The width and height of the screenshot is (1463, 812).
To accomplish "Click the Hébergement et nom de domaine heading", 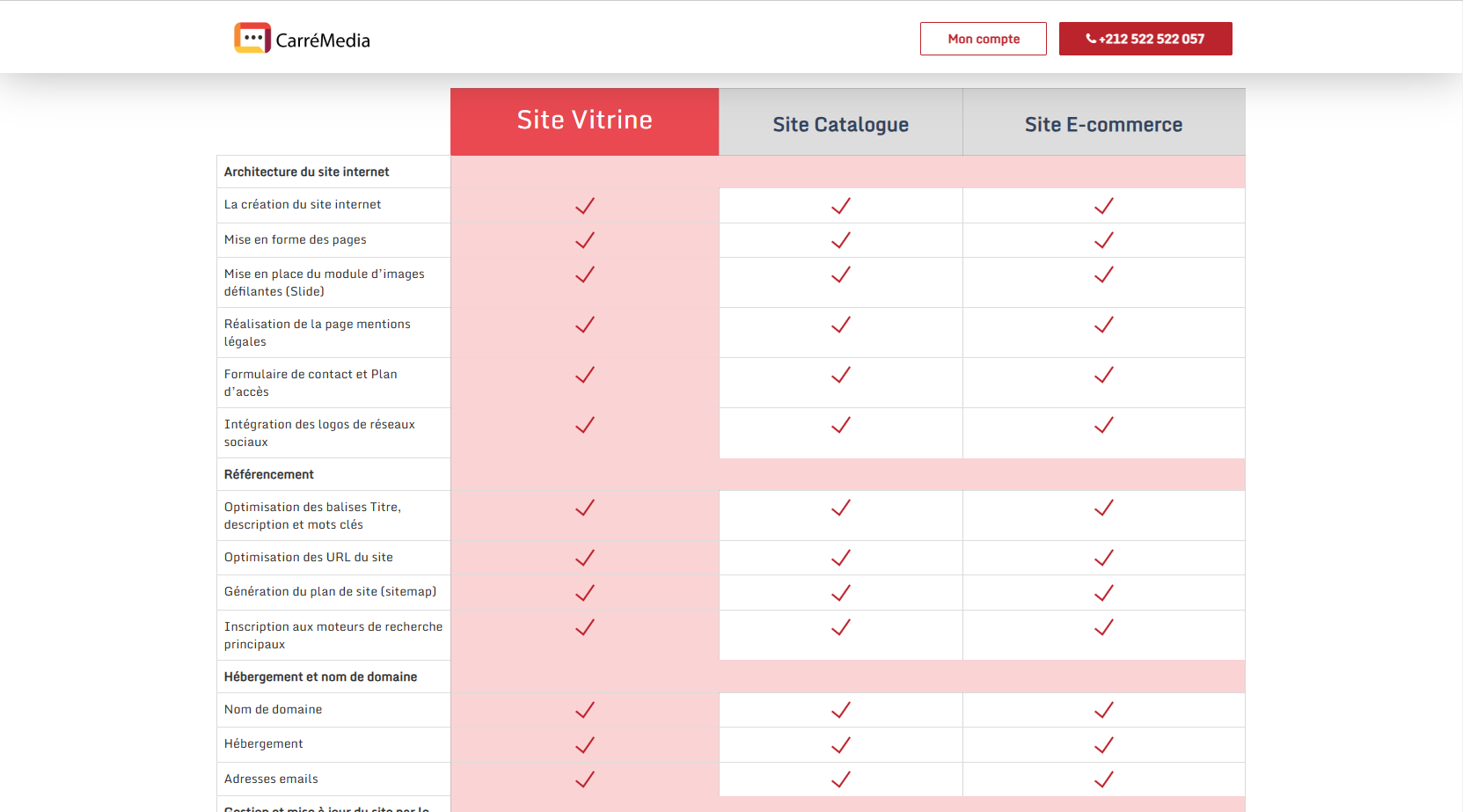I will coord(320,677).
